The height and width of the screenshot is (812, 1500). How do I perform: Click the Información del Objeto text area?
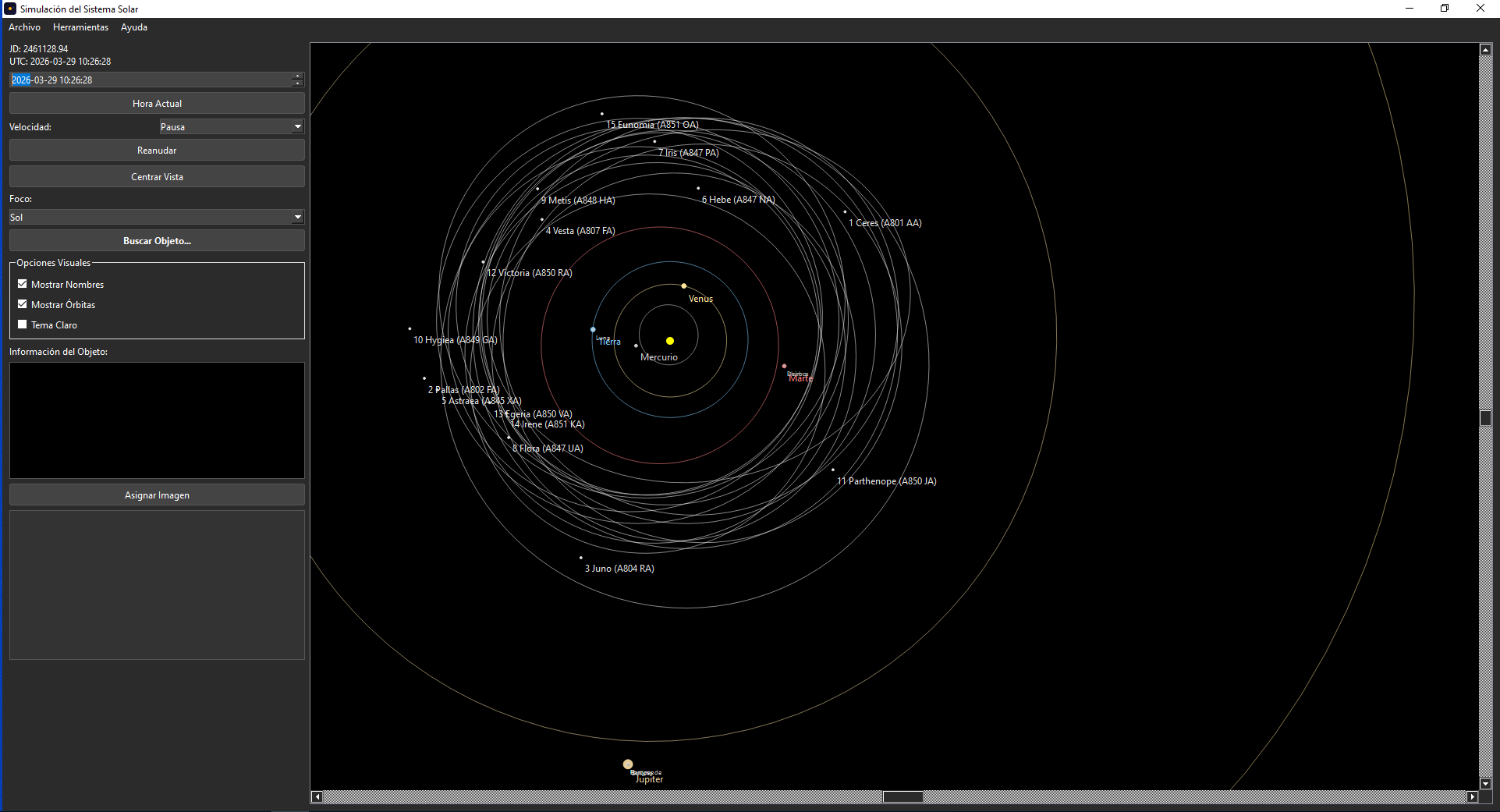tap(157, 420)
